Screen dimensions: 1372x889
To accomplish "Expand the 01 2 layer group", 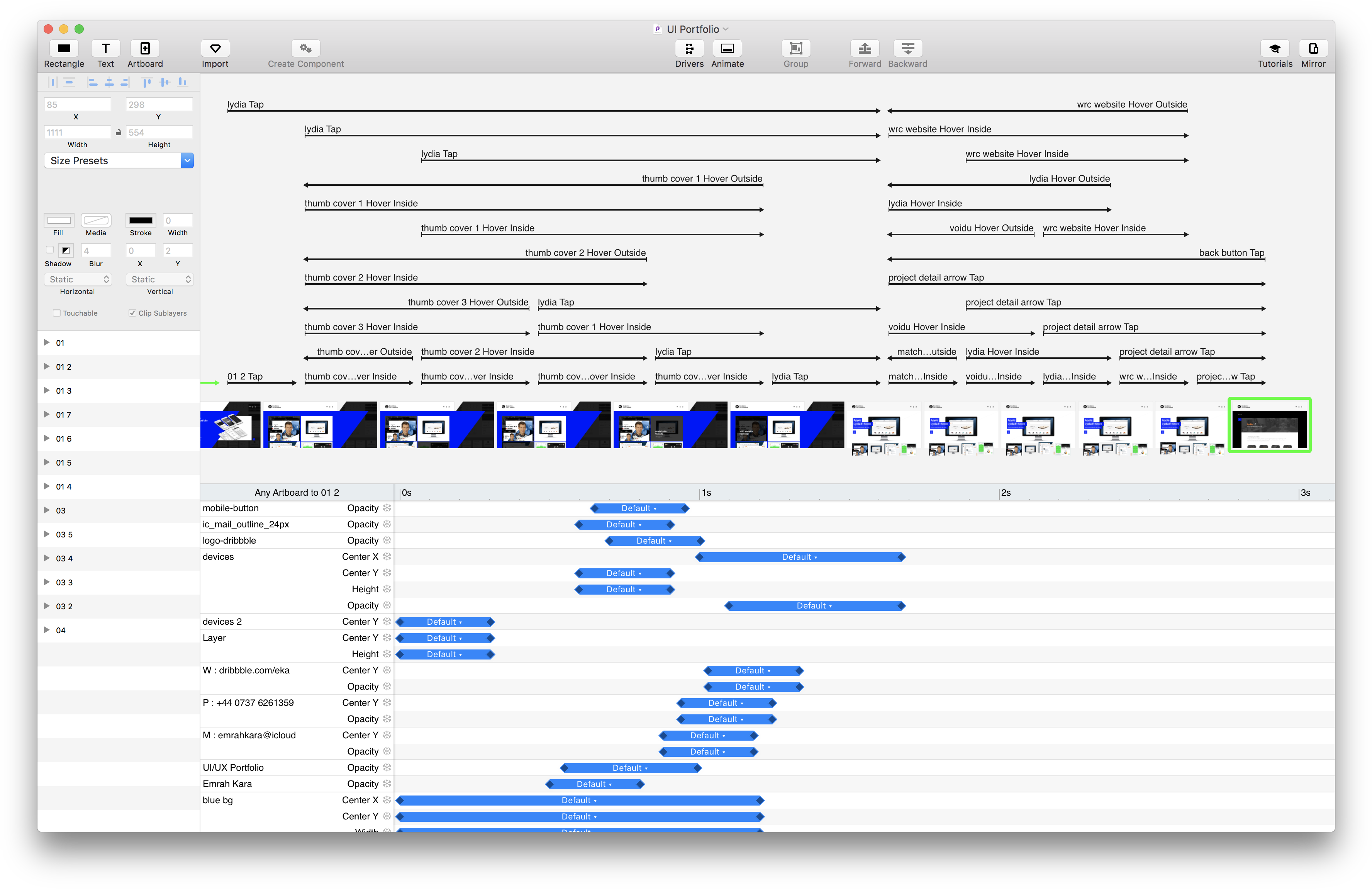I will pyautogui.click(x=47, y=366).
